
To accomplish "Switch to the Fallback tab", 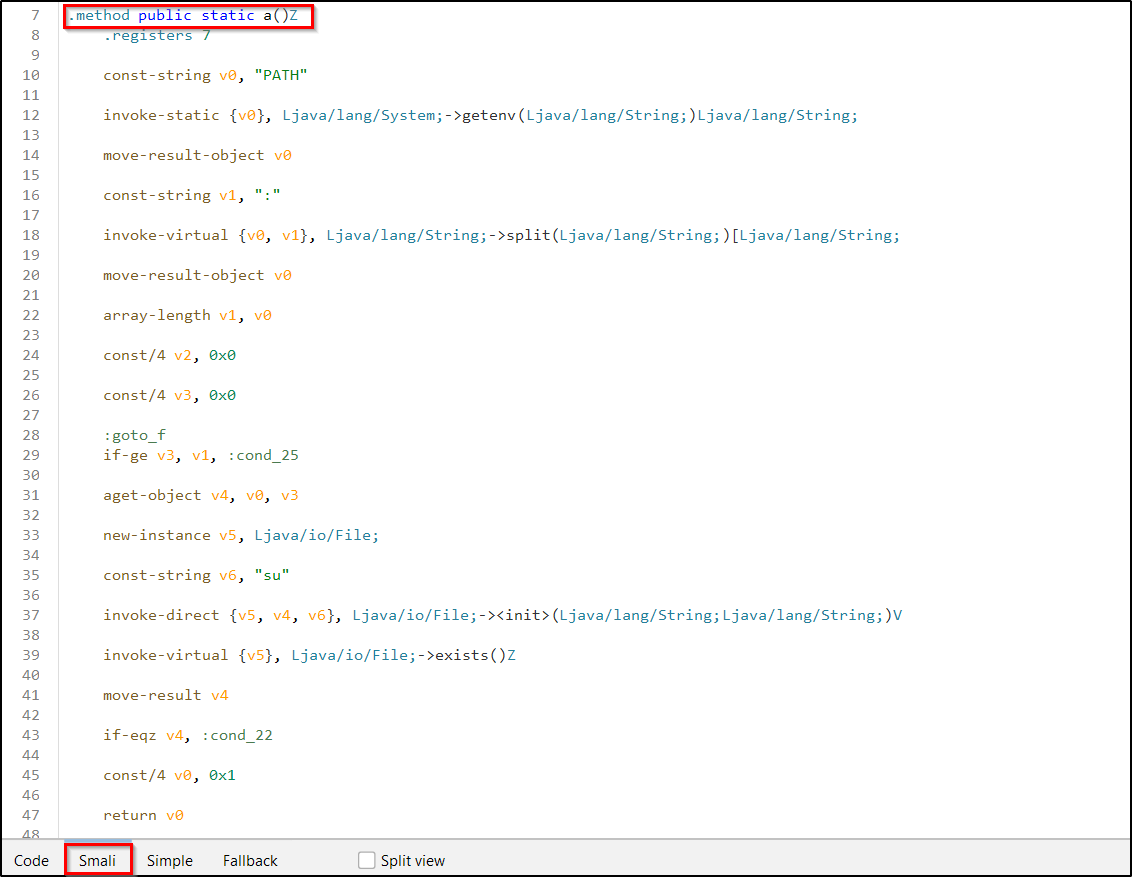I will click(250, 860).
